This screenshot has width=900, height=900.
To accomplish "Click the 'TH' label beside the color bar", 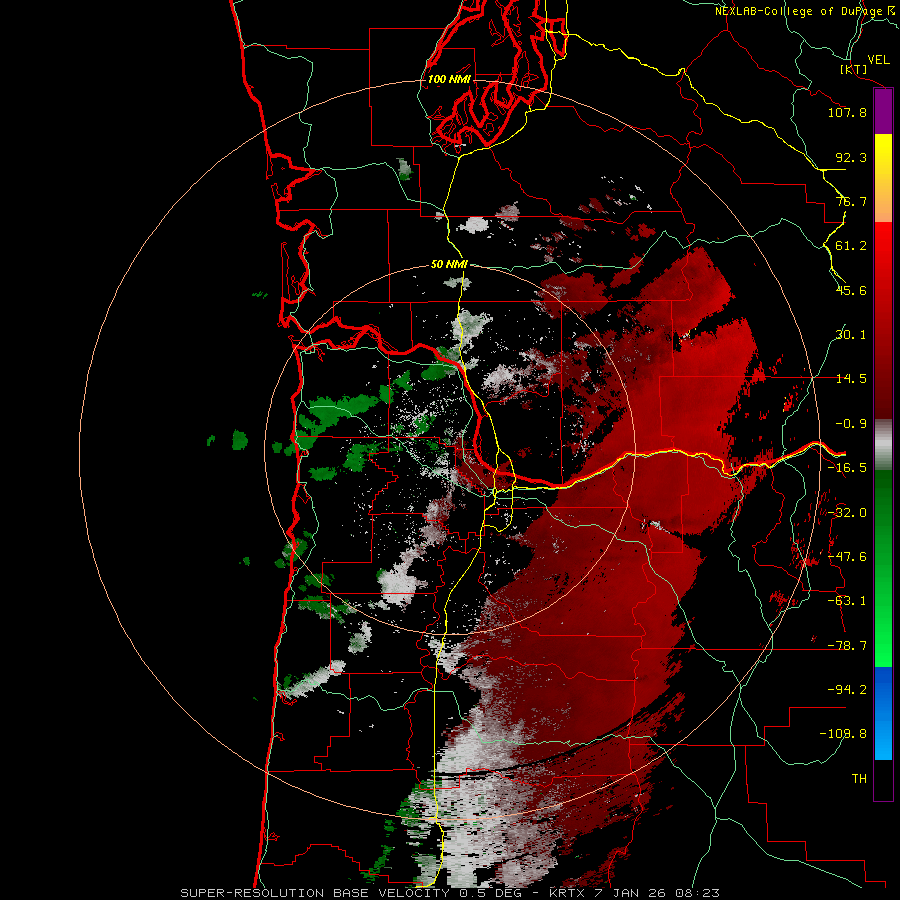I will 859,779.
